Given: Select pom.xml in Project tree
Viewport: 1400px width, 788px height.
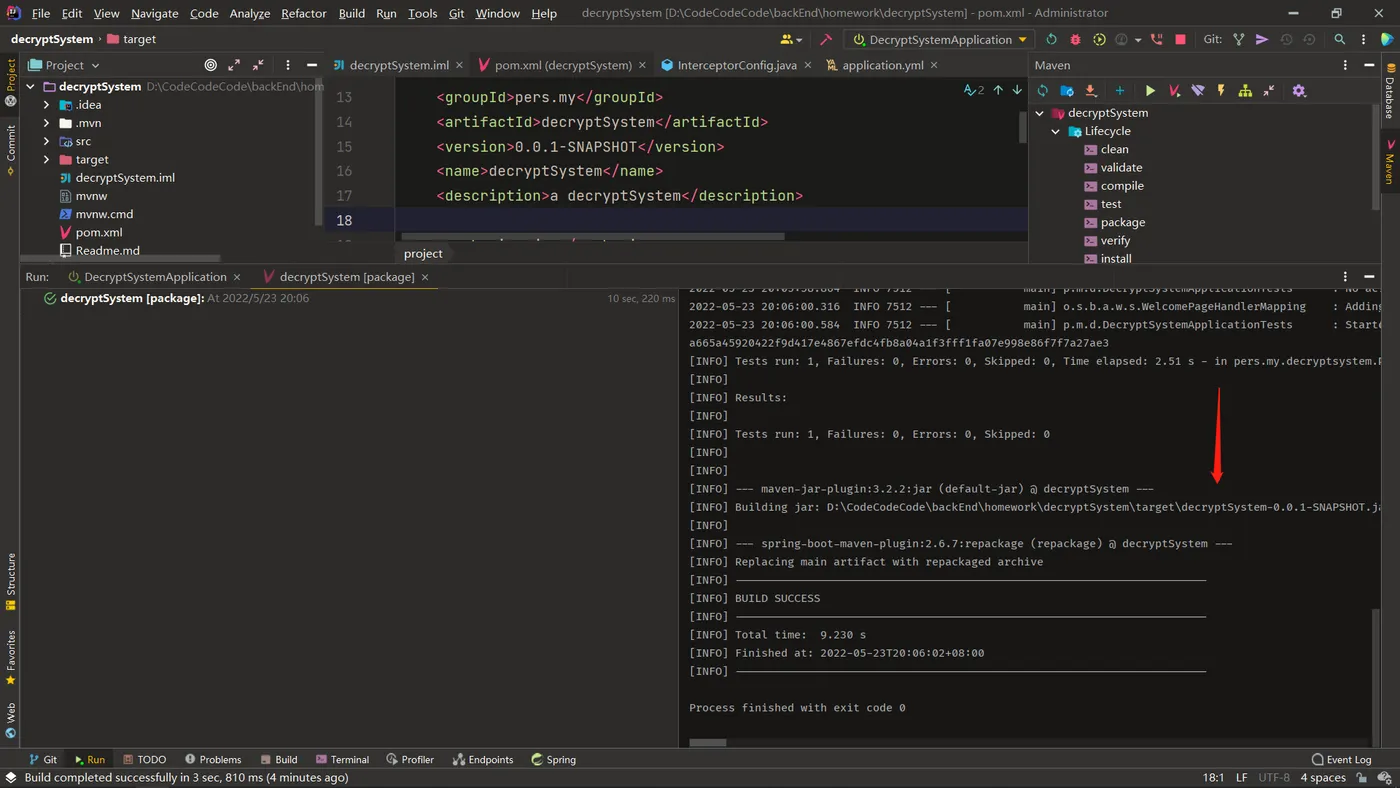Looking at the screenshot, I should coord(99,232).
